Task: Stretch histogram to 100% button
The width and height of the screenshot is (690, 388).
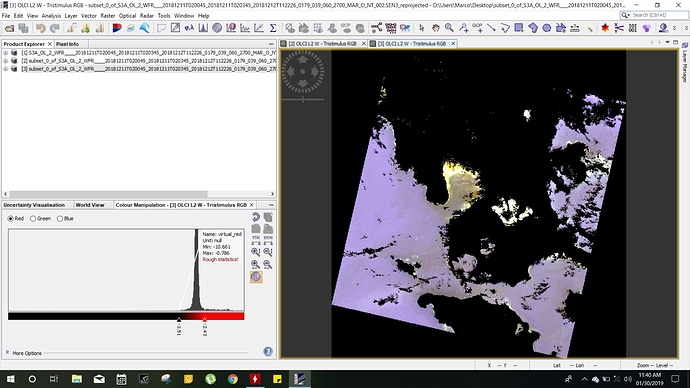Action: [268, 240]
